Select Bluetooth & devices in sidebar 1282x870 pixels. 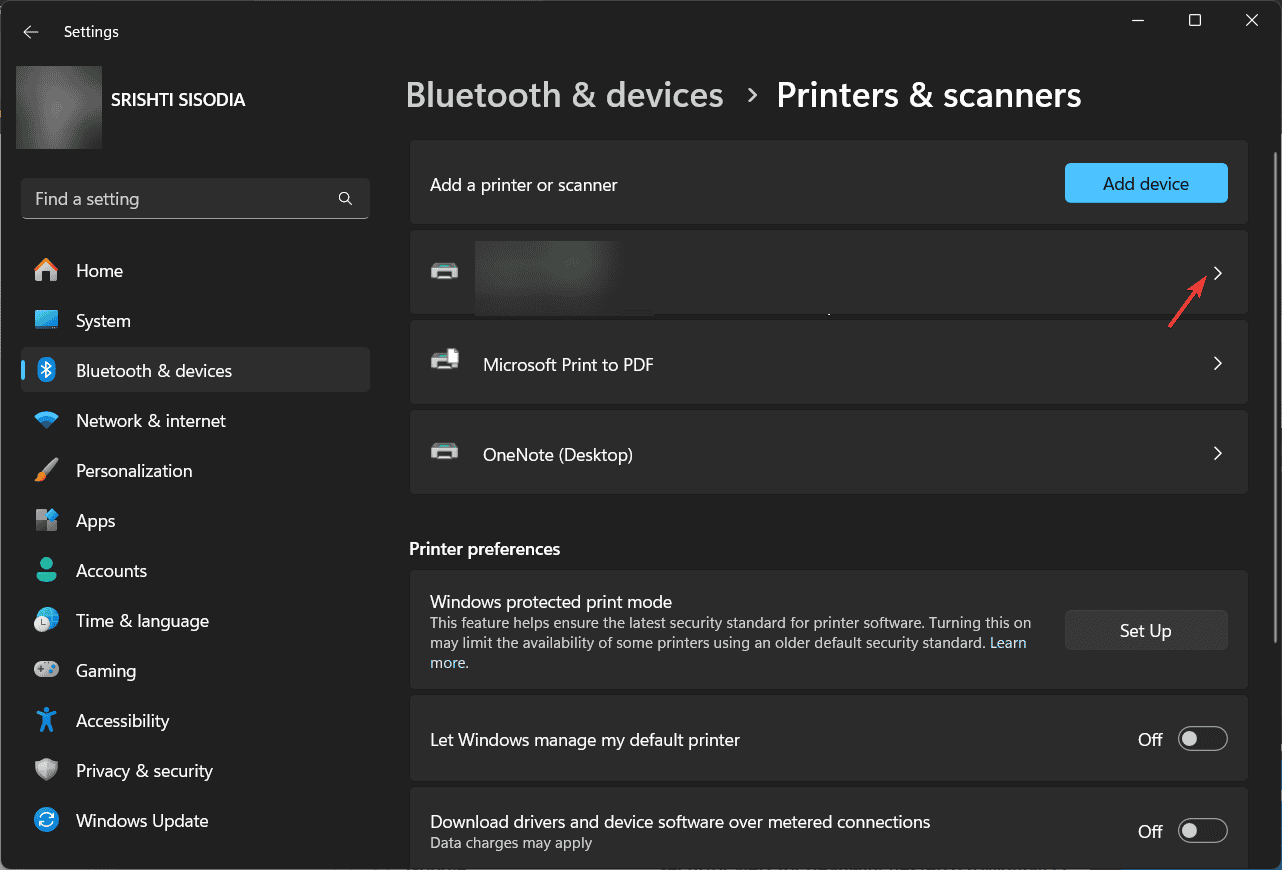coord(195,371)
